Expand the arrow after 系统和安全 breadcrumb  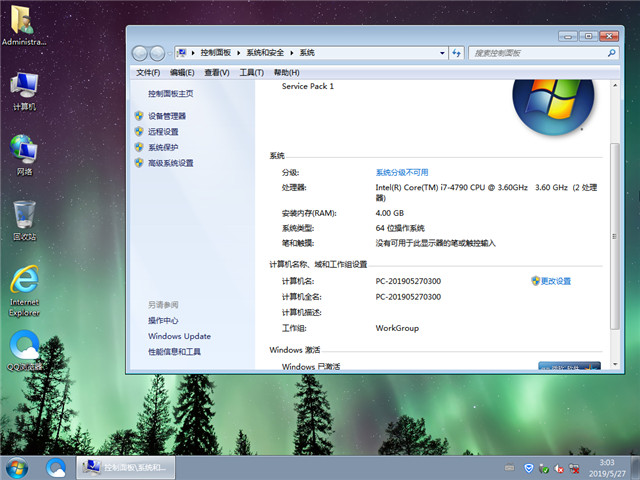pos(292,53)
